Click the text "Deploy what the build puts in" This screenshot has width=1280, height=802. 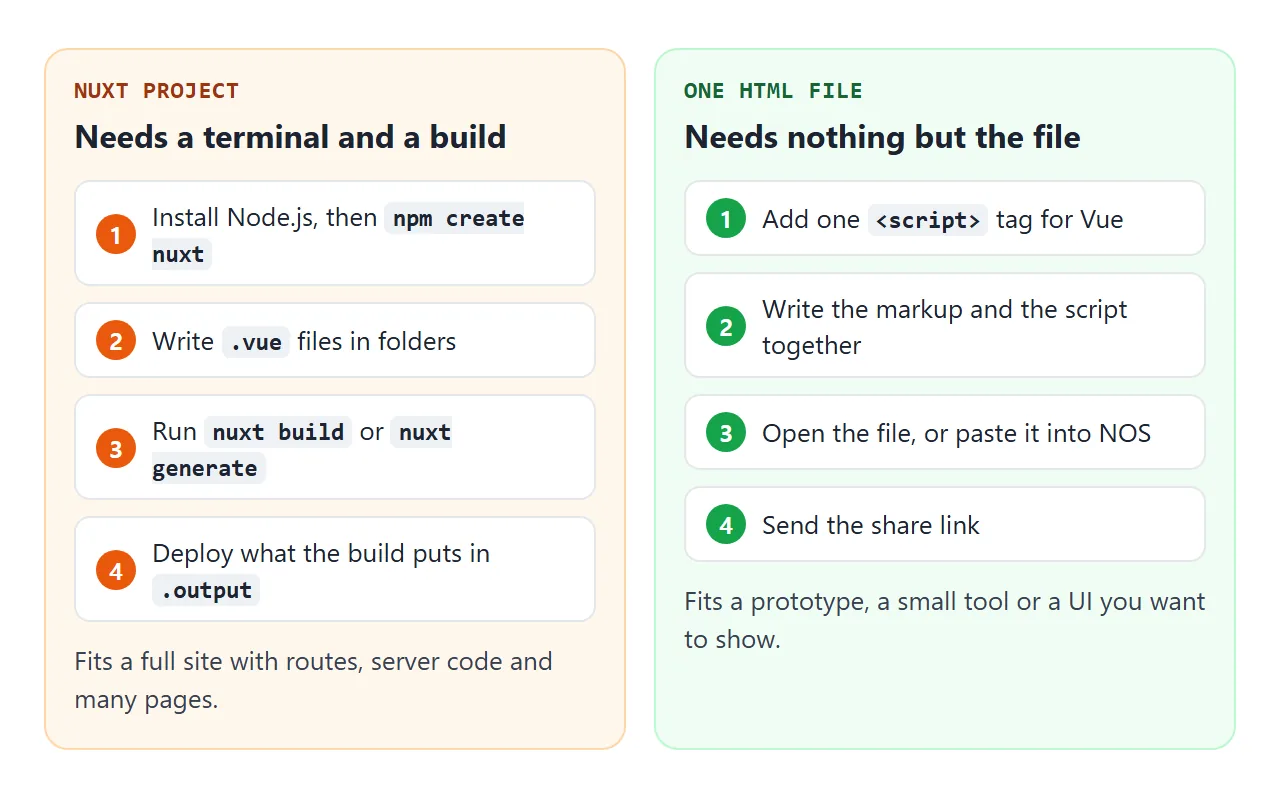click(x=321, y=553)
